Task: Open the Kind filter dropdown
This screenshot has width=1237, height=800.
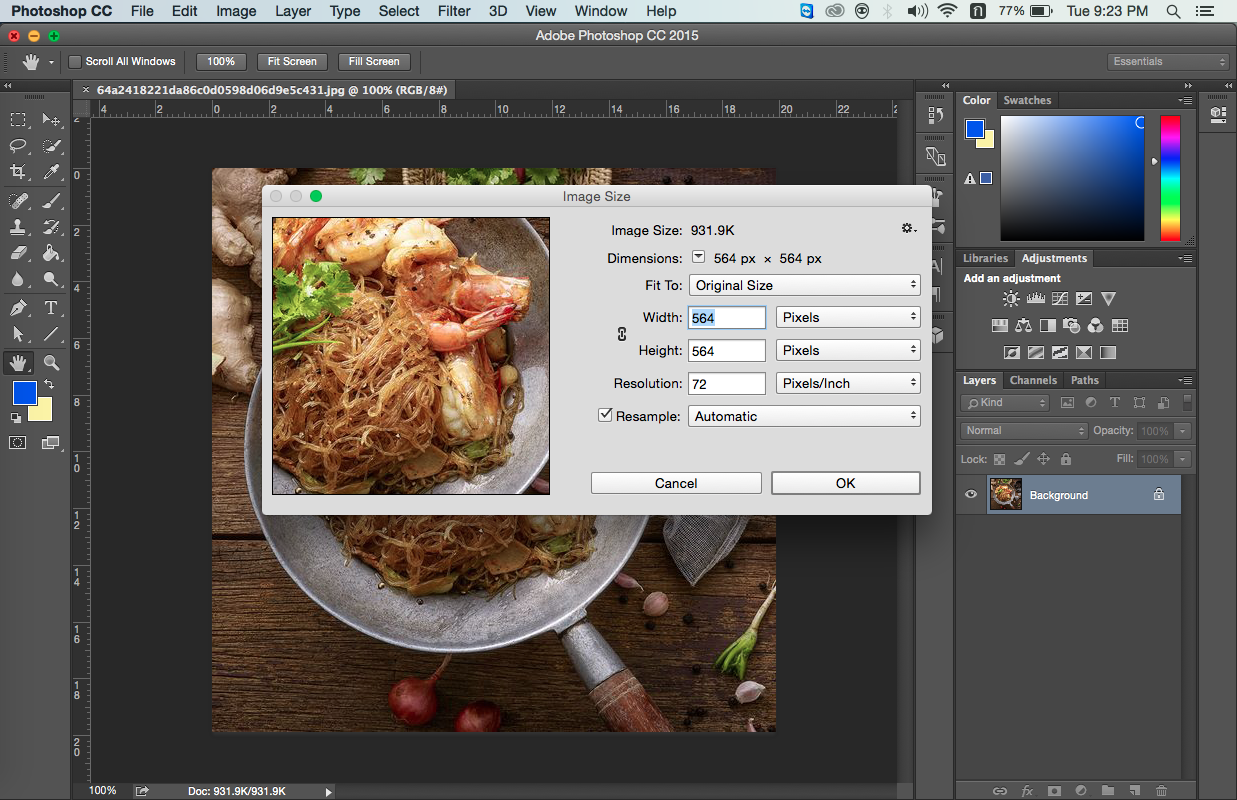Action: (1005, 403)
